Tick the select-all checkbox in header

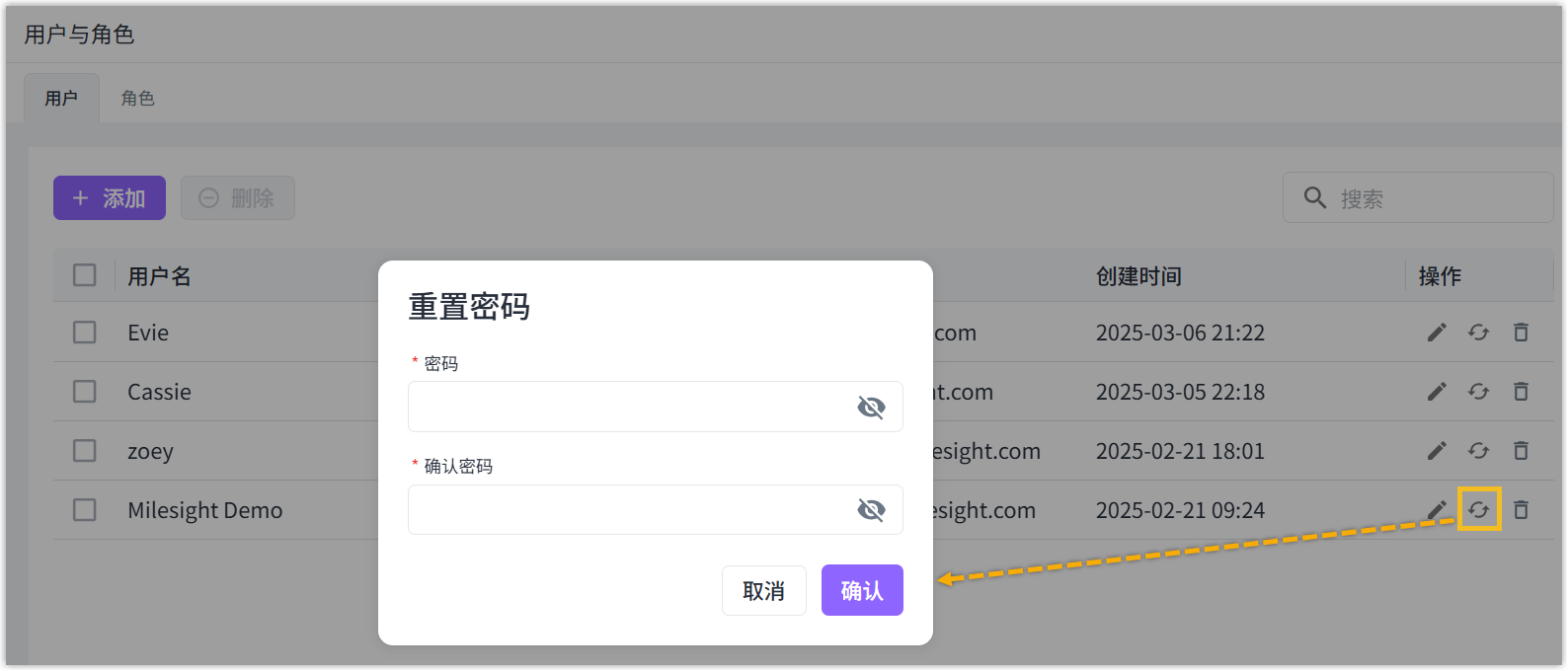(x=85, y=275)
